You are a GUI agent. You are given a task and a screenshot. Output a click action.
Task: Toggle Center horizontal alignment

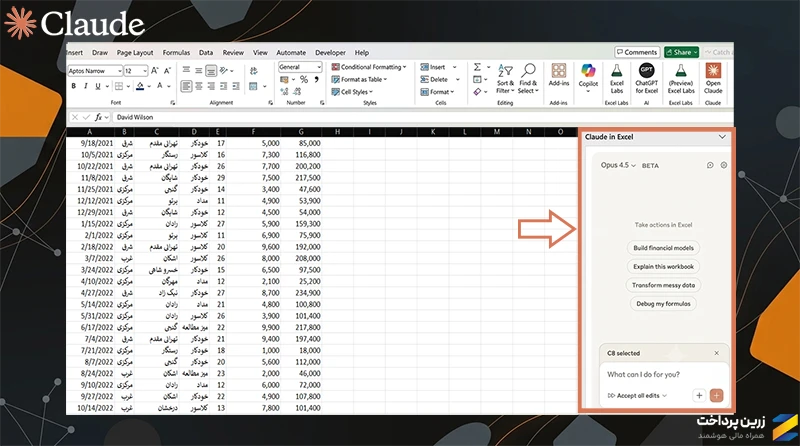198,86
